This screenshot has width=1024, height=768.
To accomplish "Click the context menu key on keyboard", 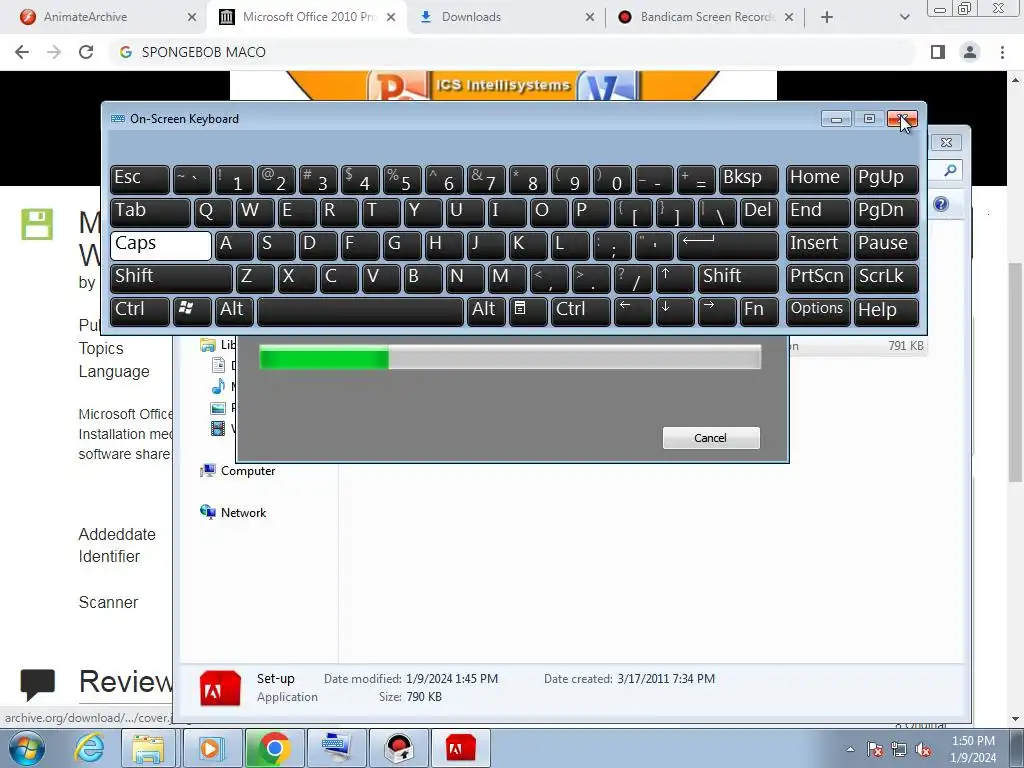I will [x=528, y=311].
